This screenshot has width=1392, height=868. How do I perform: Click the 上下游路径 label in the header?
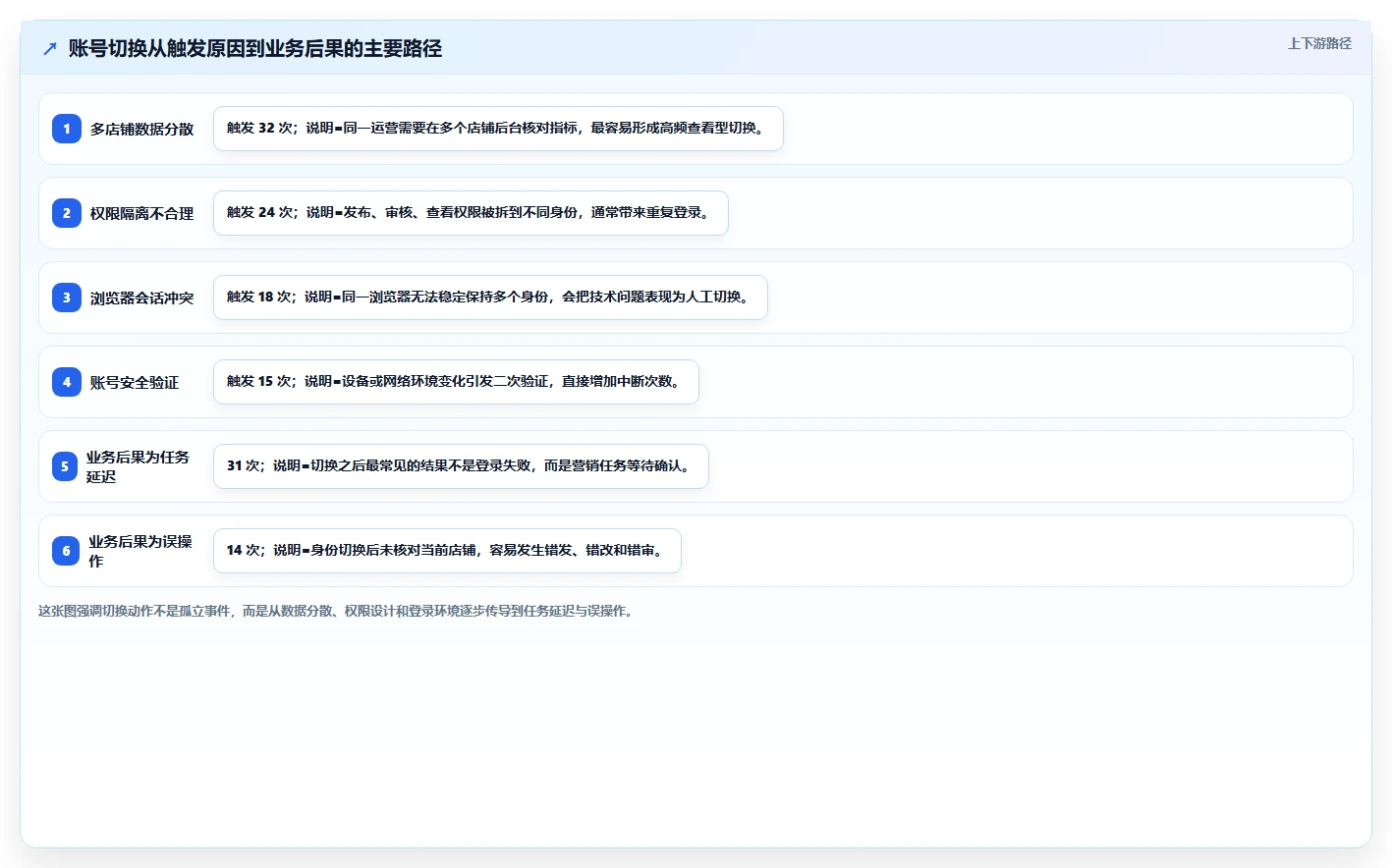tap(1319, 43)
